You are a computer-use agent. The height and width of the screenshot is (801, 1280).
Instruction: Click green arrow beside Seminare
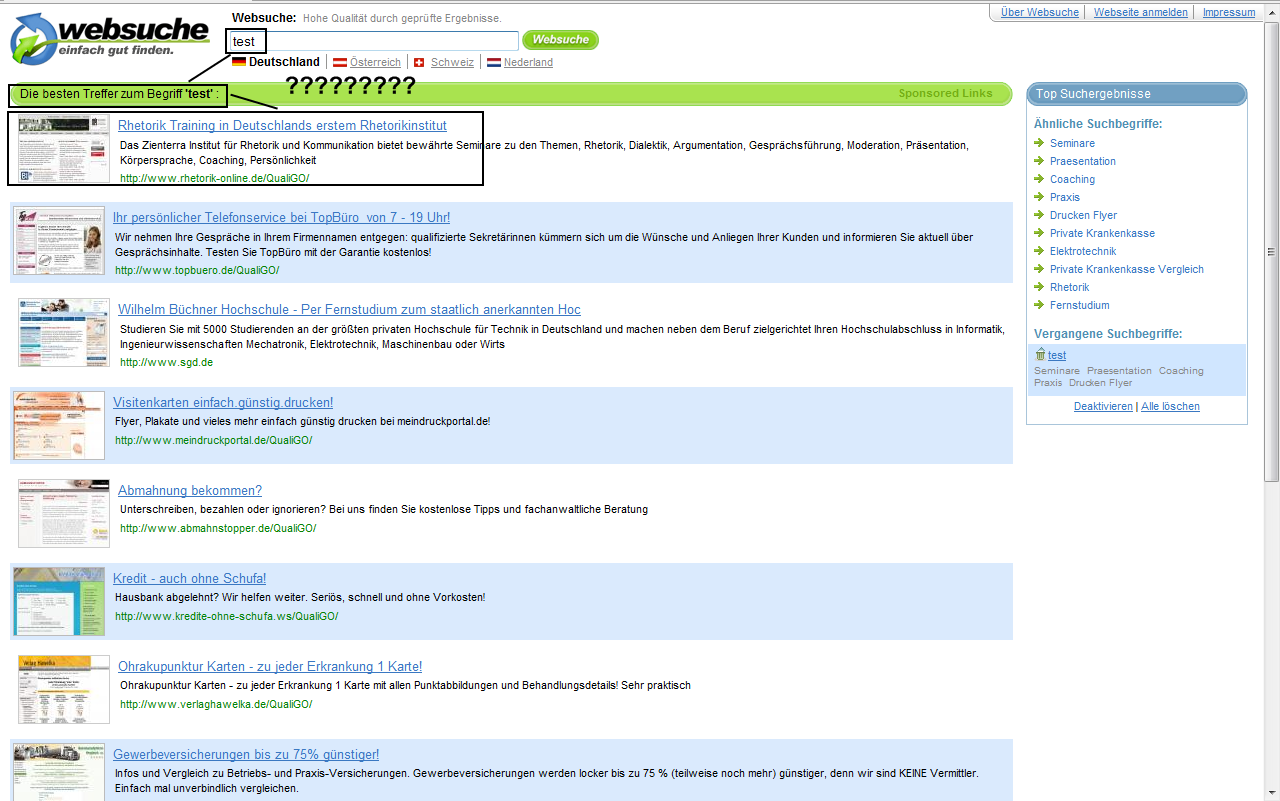[1039, 143]
